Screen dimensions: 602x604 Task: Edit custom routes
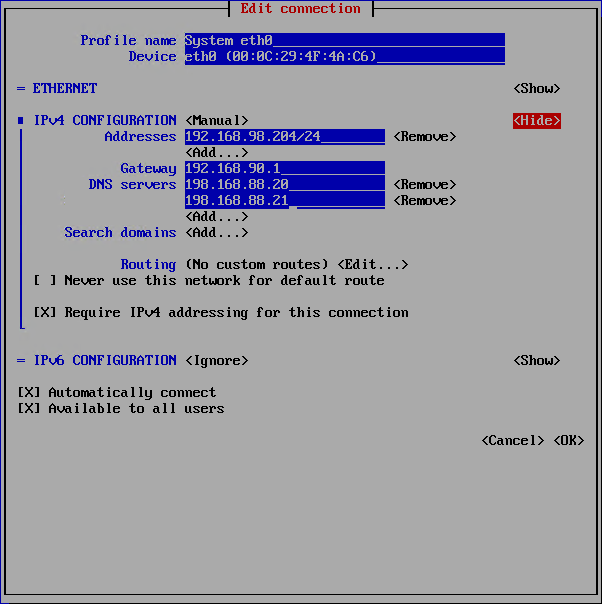tap(372, 265)
